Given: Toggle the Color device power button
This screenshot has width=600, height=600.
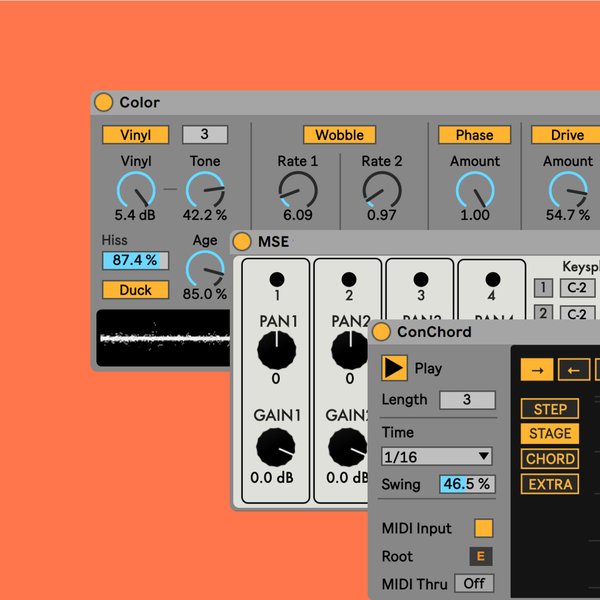Looking at the screenshot, I should (x=104, y=102).
